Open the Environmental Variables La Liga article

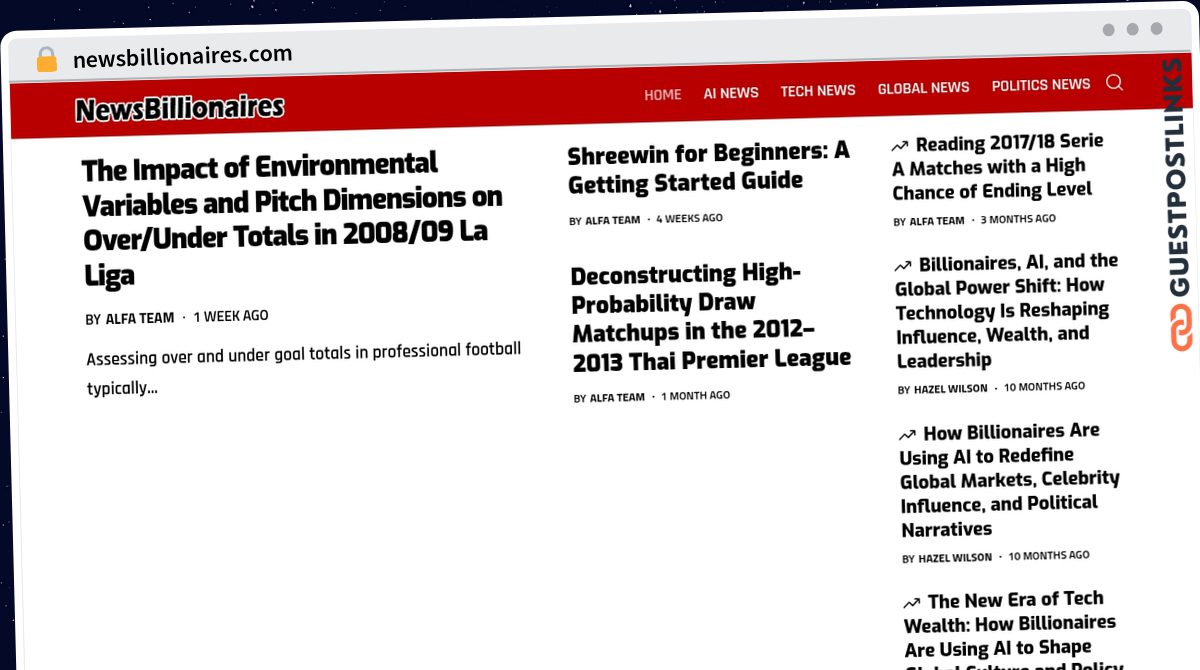292,220
